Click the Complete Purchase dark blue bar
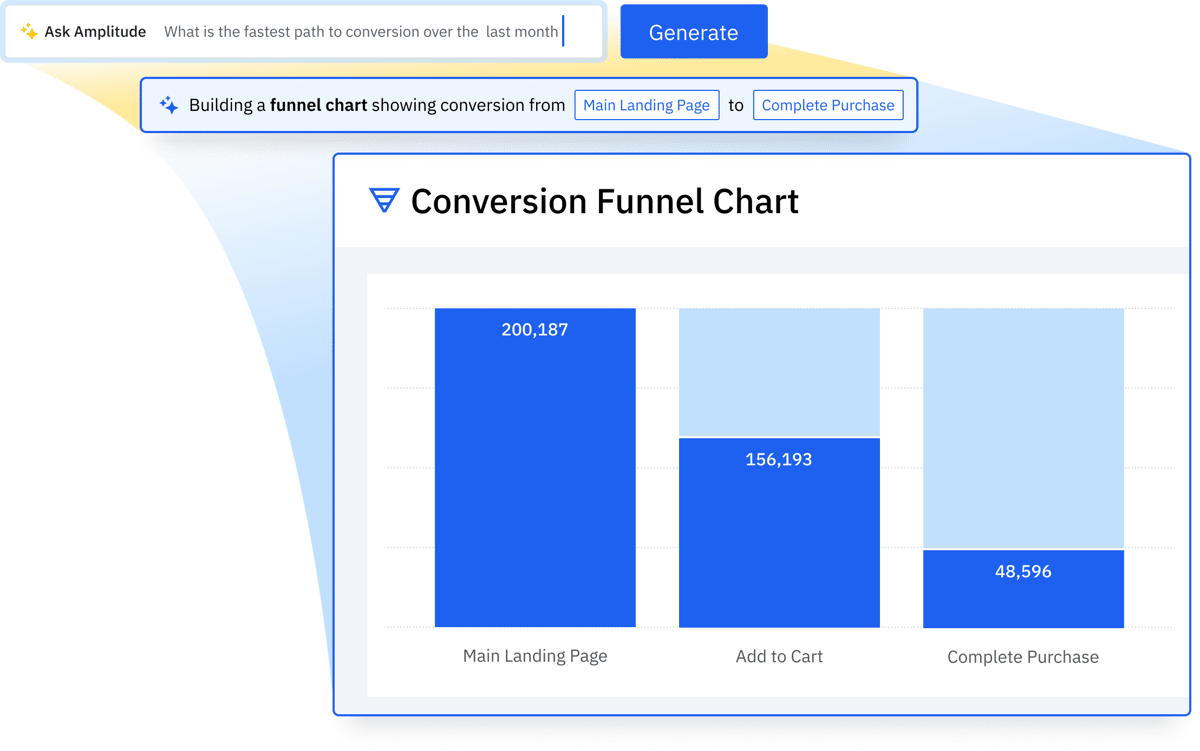 click(x=1023, y=589)
